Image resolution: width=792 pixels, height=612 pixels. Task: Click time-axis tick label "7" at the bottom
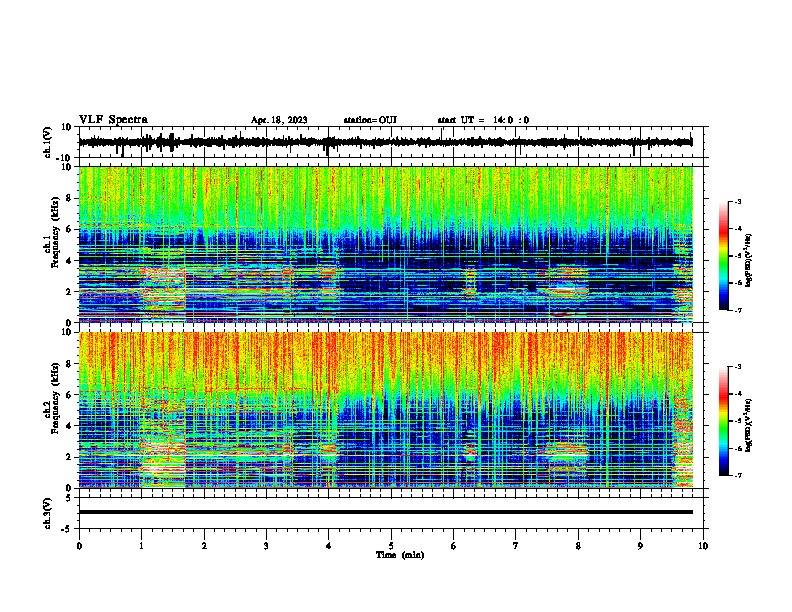click(x=516, y=546)
